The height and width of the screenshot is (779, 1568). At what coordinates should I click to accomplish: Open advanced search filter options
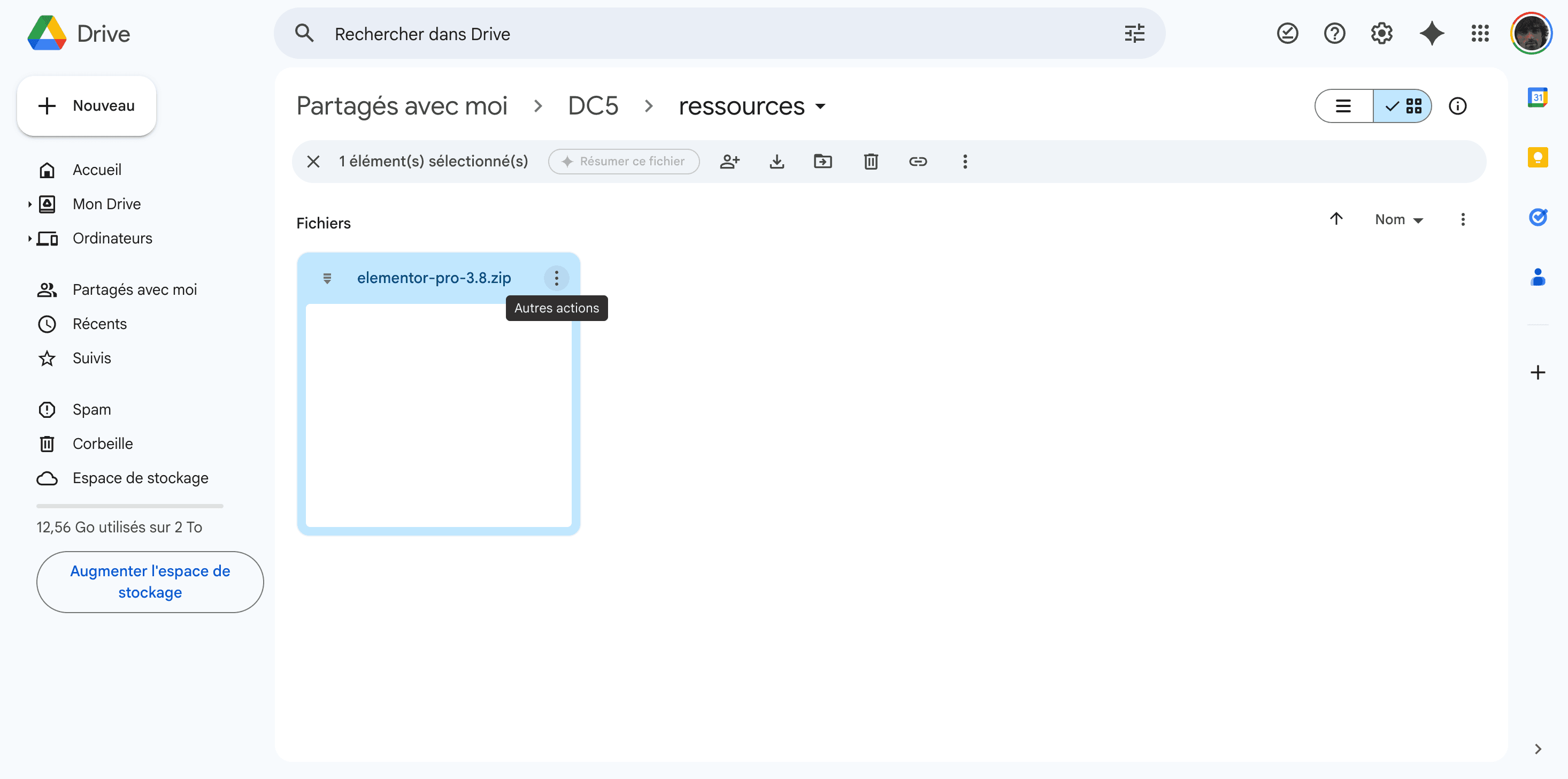point(1134,34)
